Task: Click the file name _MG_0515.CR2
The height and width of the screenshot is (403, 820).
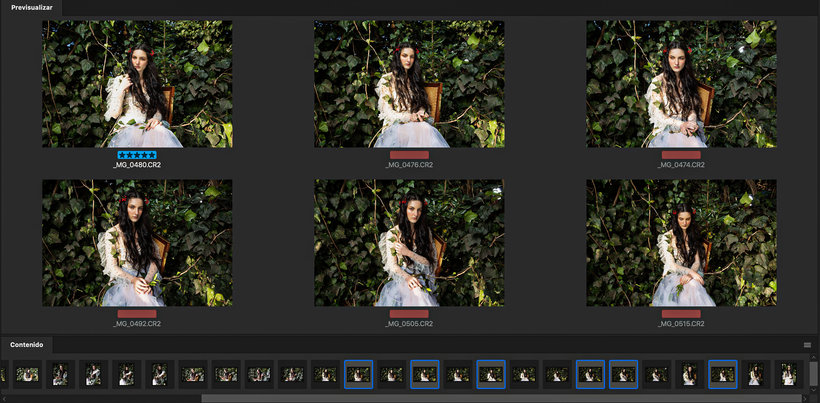Action: (x=681, y=324)
